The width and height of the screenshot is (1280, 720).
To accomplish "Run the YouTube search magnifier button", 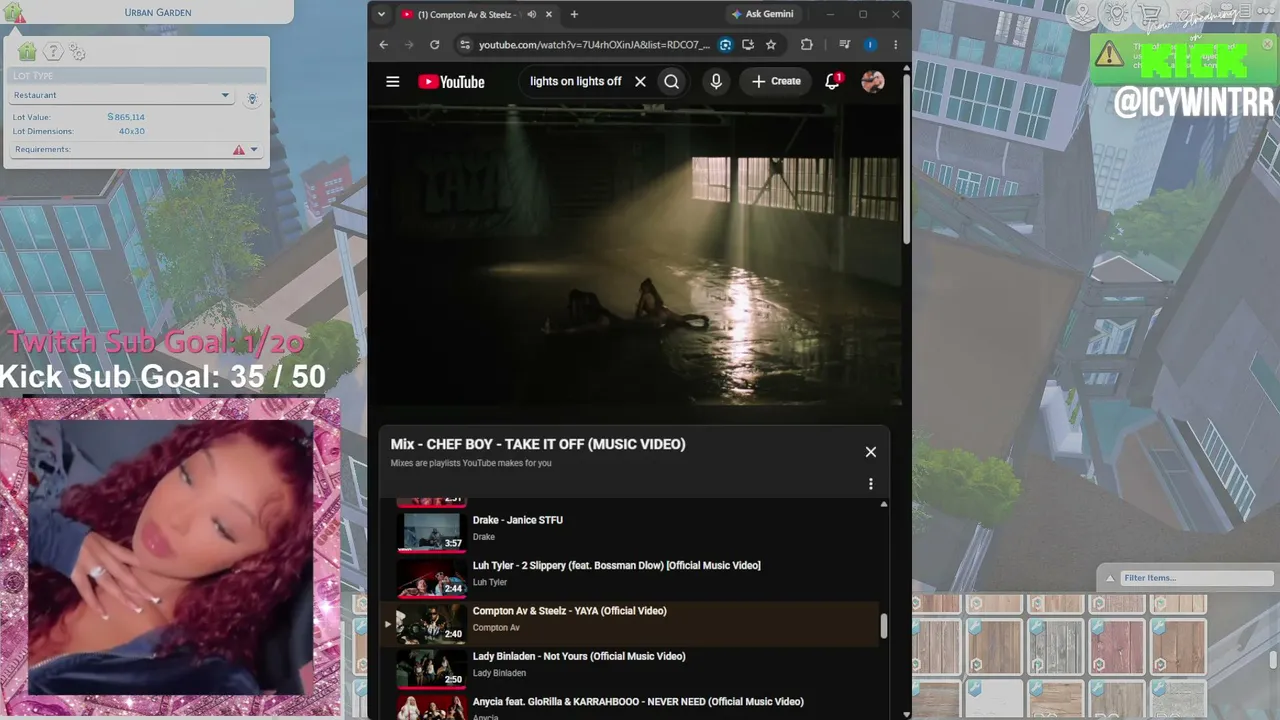I will coord(672,82).
